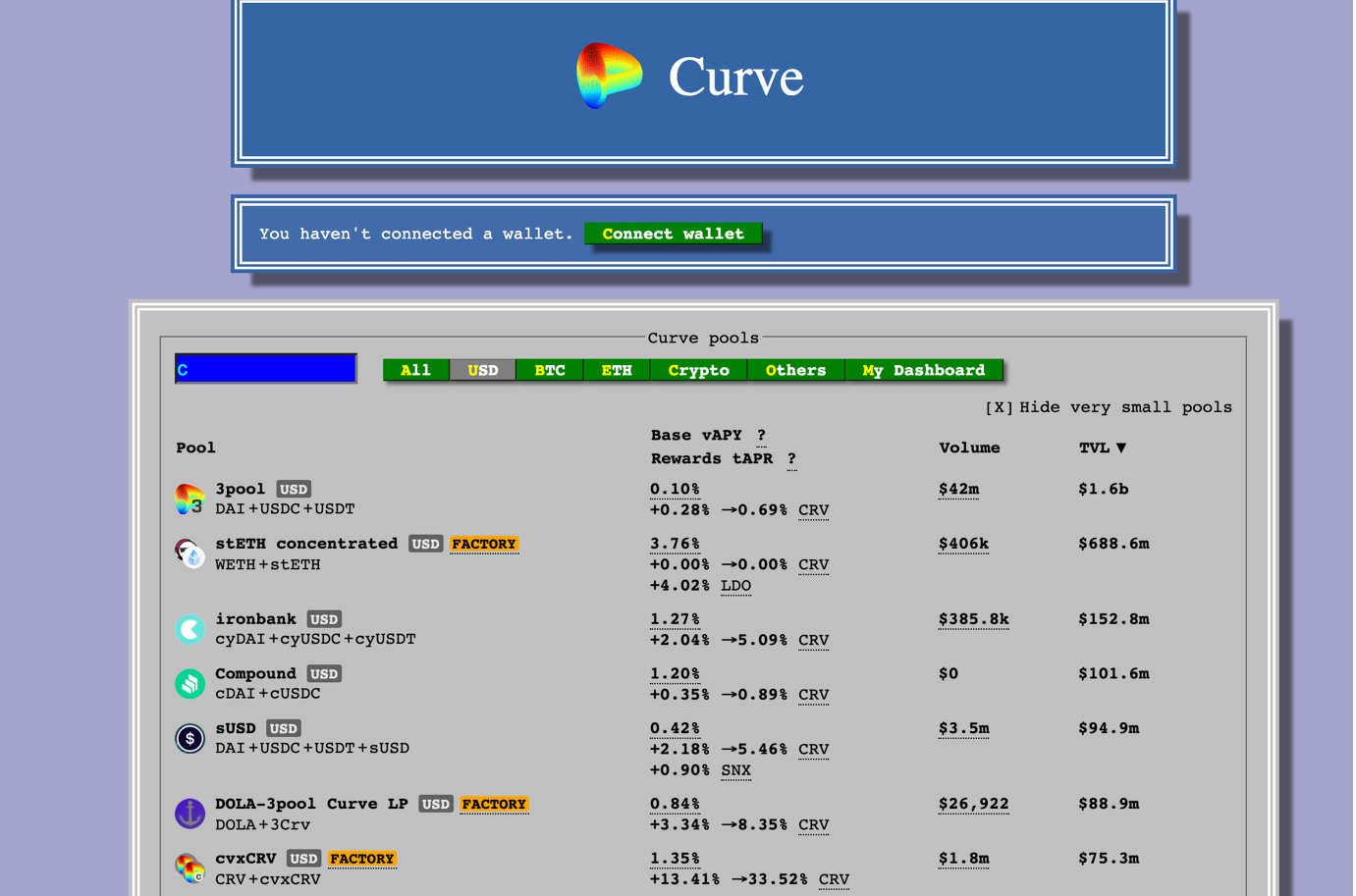Click the LDO reward token link
Viewport: 1356px width, 896px height.
click(735, 586)
